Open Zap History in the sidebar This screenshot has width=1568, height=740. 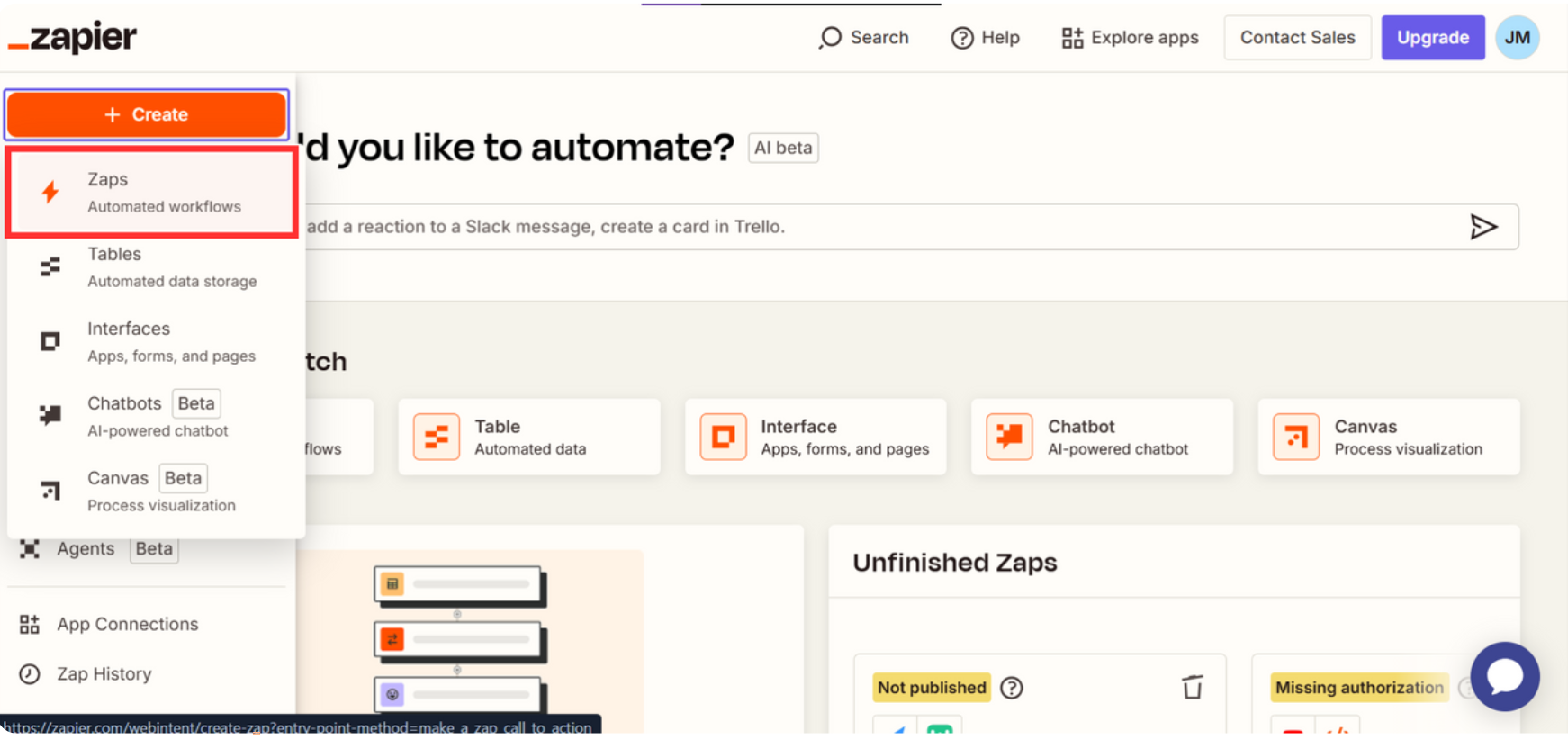(x=86, y=673)
